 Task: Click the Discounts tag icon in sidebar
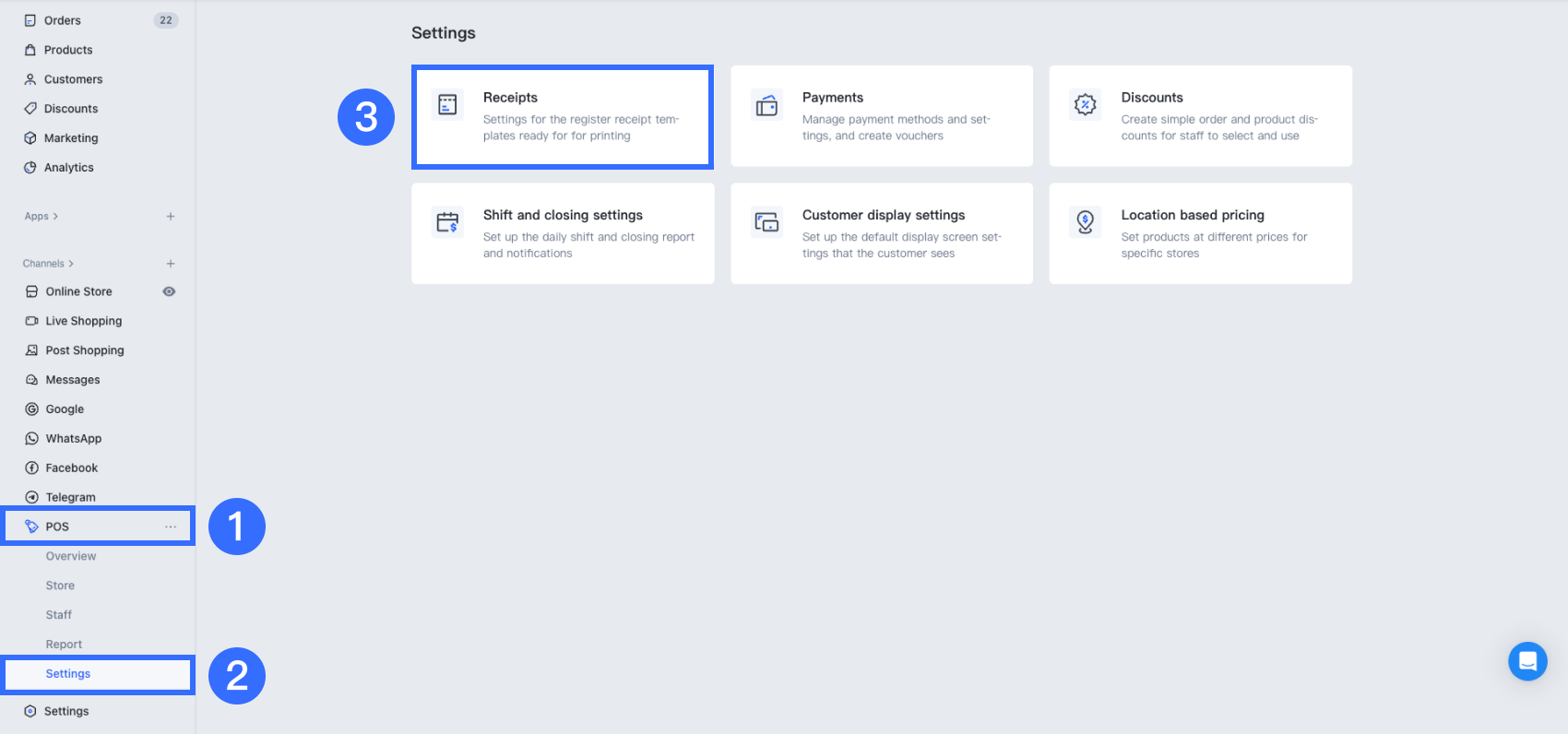[30, 109]
